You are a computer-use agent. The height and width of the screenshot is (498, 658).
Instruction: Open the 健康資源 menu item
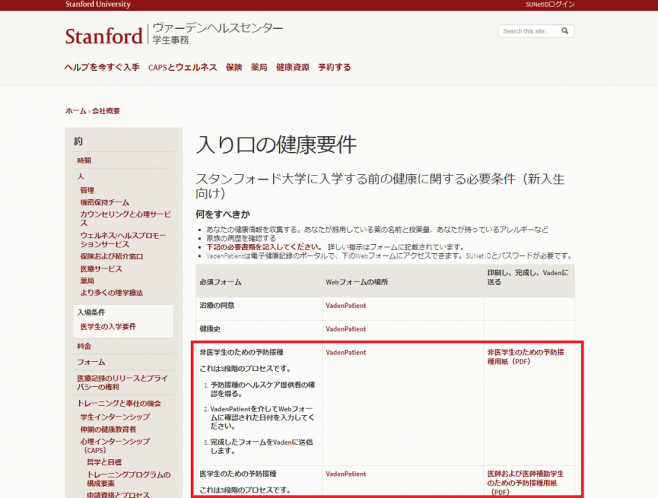292,67
